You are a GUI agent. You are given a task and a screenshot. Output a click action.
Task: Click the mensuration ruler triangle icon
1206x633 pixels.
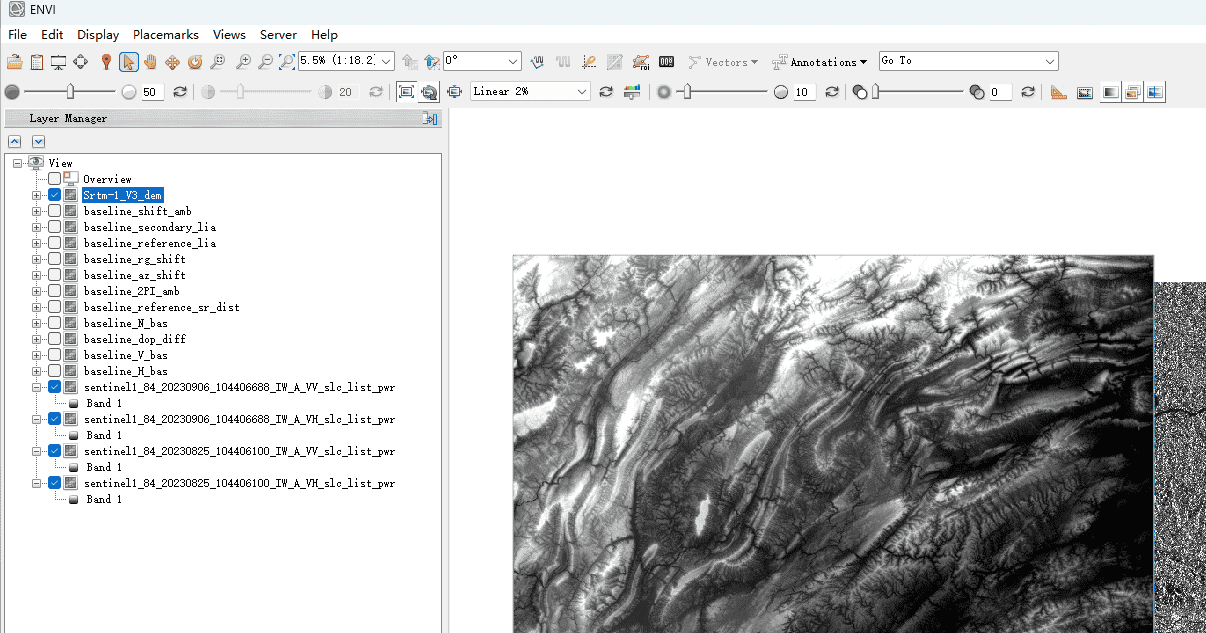pyautogui.click(x=1059, y=92)
